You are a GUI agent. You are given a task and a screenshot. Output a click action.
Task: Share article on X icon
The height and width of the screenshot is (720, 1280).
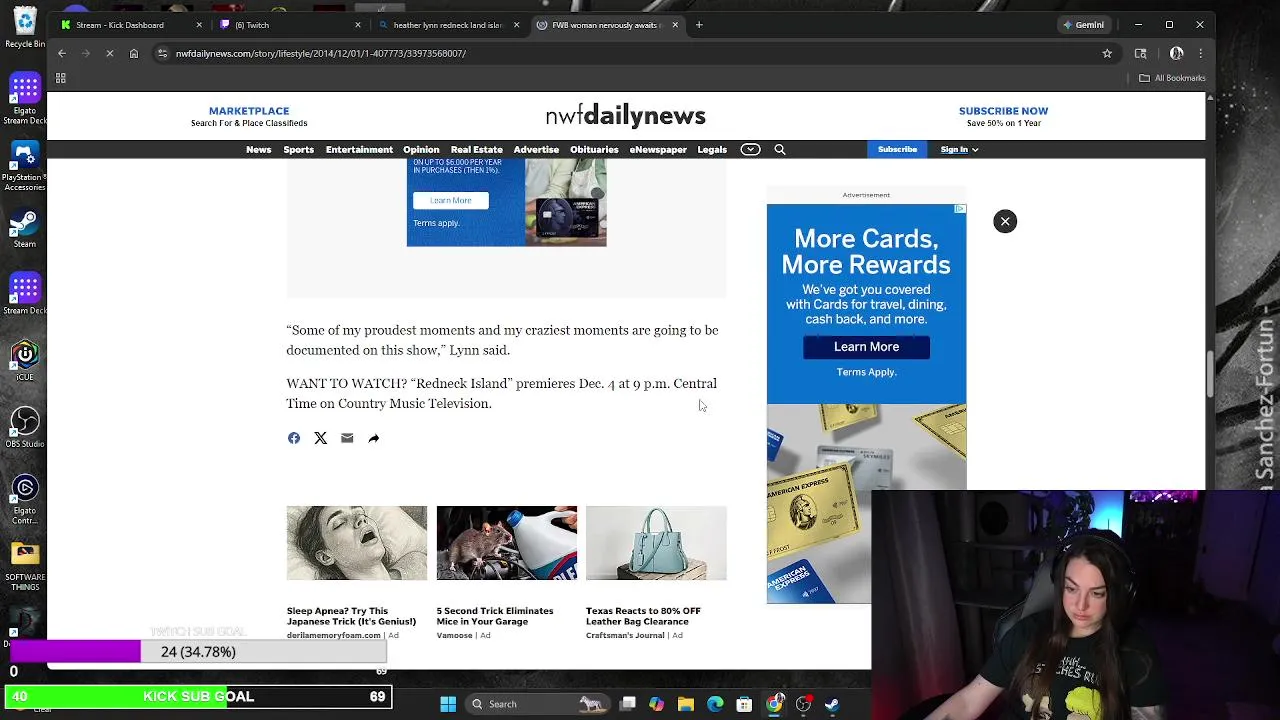click(320, 438)
